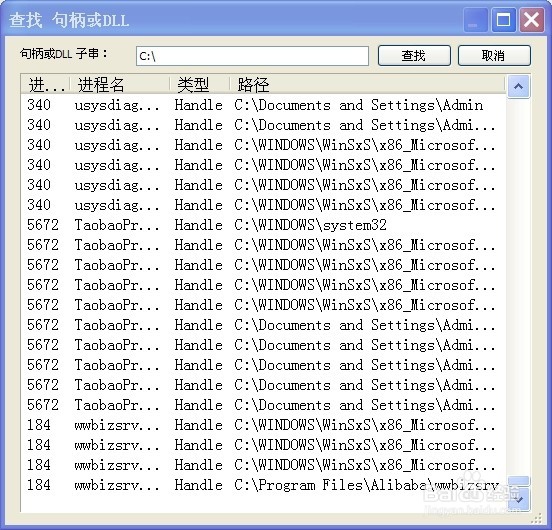This screenshot has height=530, width=552.
Task: Select the path ending in Settings\Admin without ellipsis
Action: click(x=358, y=105)
